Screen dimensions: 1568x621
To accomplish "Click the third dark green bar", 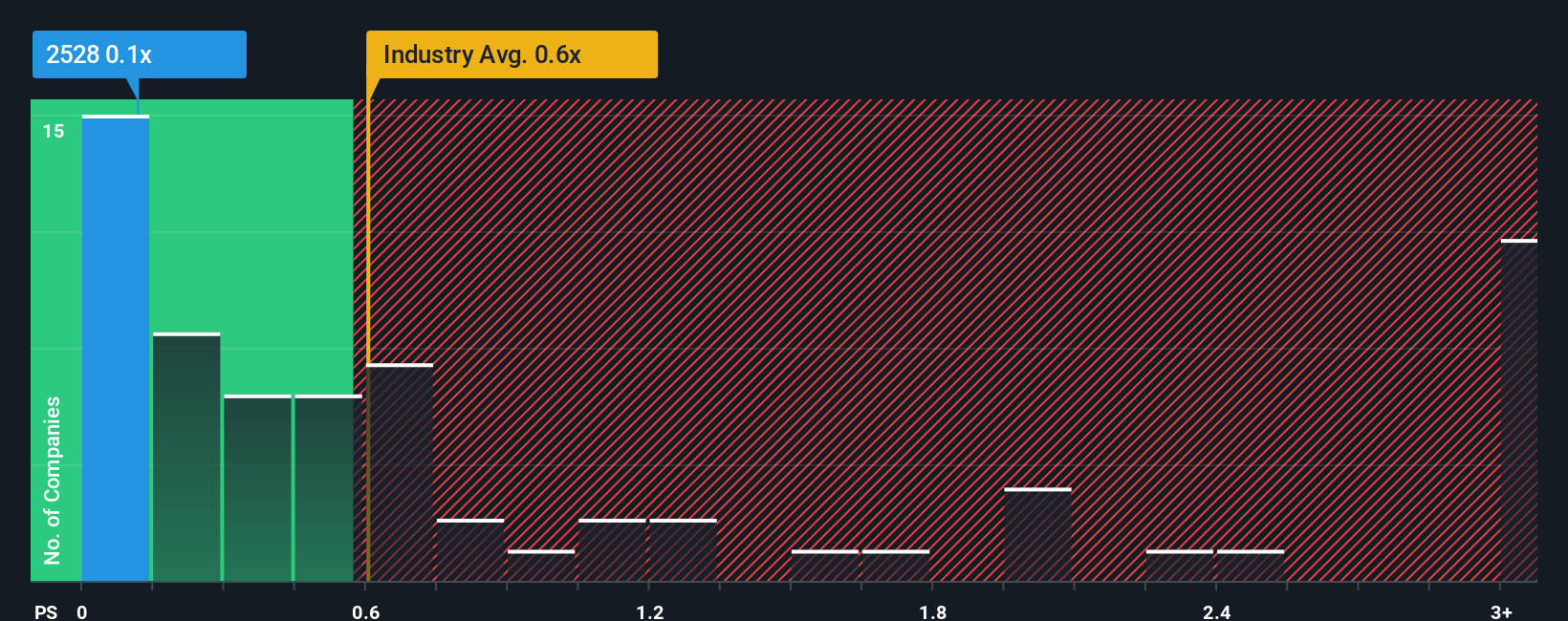I will pos(257,487).
